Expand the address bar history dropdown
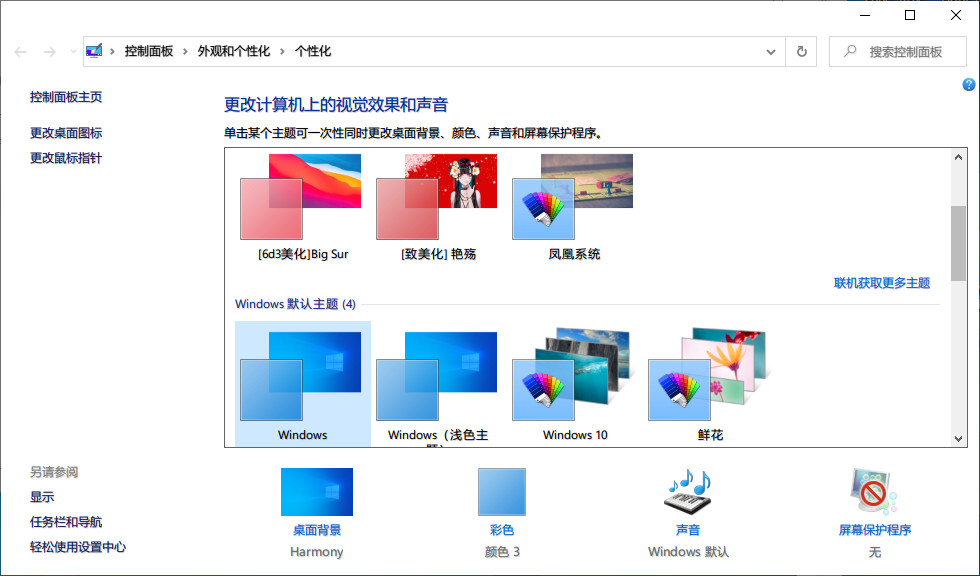Image resolution: width=980 pixels, height=576 pixels. click(x=771, y=52)
